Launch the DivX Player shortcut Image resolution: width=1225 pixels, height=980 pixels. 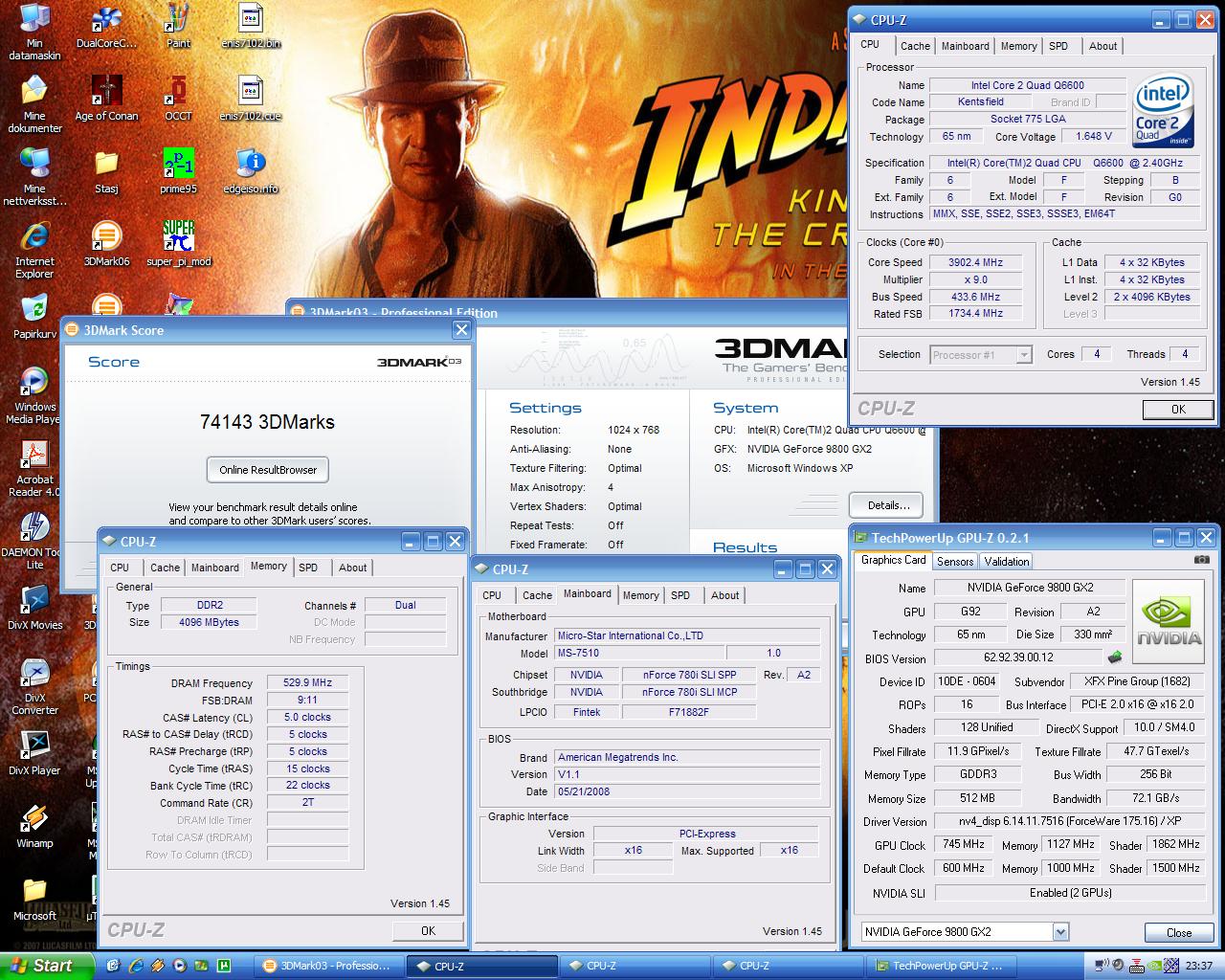tap(34, 753)
